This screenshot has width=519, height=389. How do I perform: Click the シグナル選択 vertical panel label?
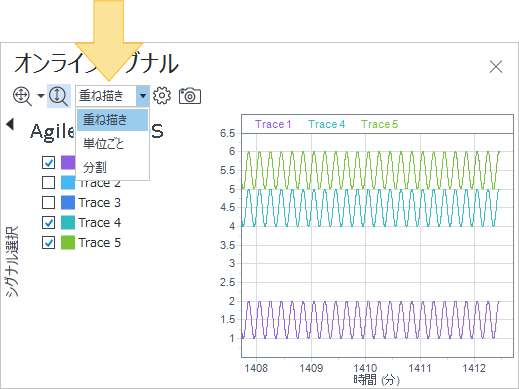[x=12, y=262]
